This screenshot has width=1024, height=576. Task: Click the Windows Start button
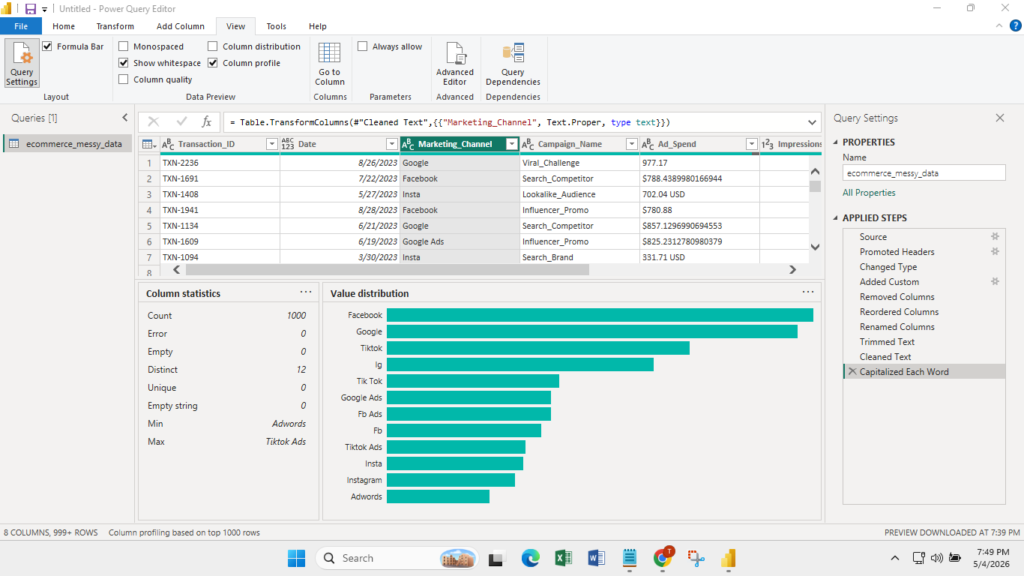pyautogui.click(x=296, y=558)
